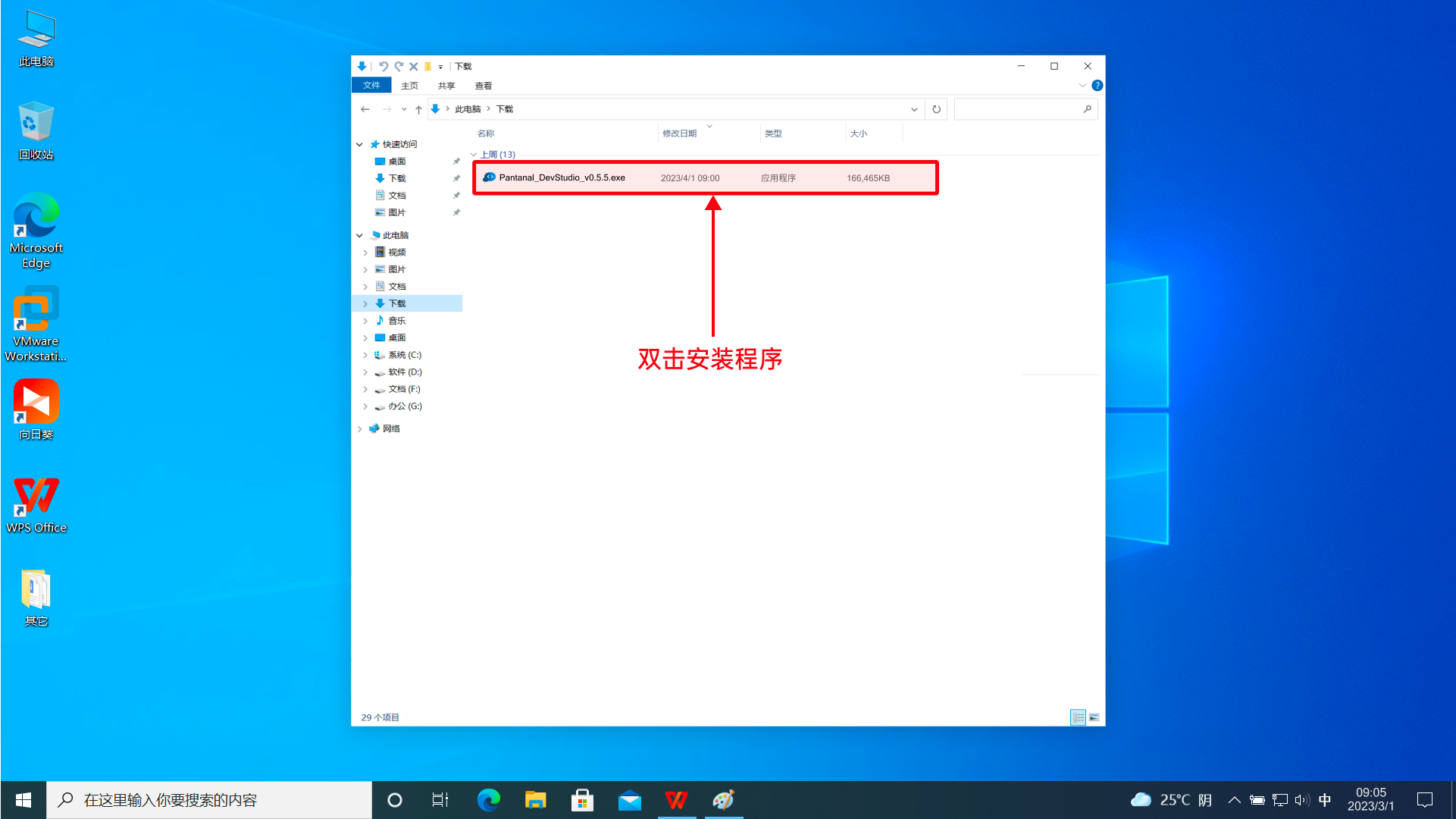Click the 名称 column header to sort

(486, 133)
